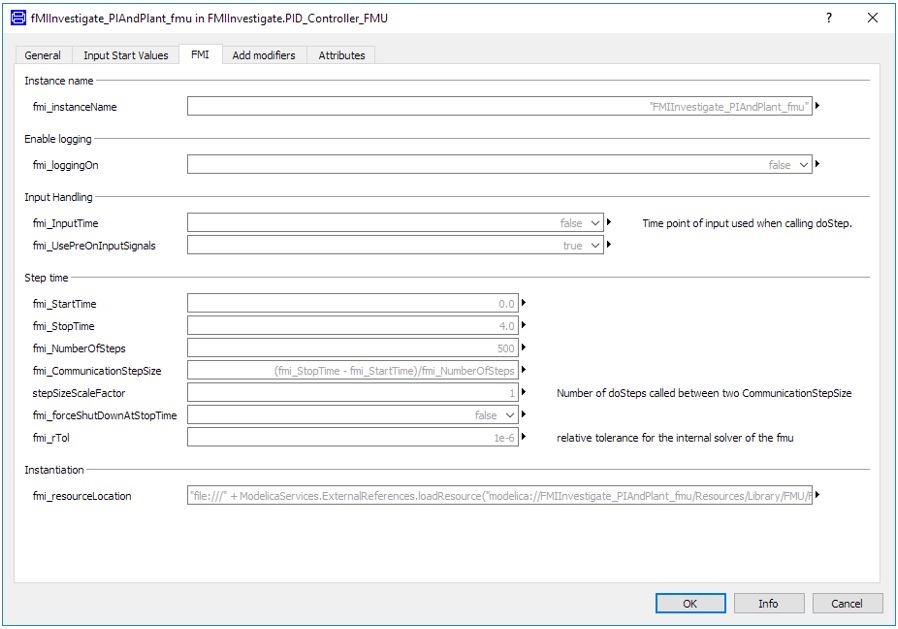Switch to the General tab
The height and width of the screenshot is (629, 898).
(x=42, y=55)
